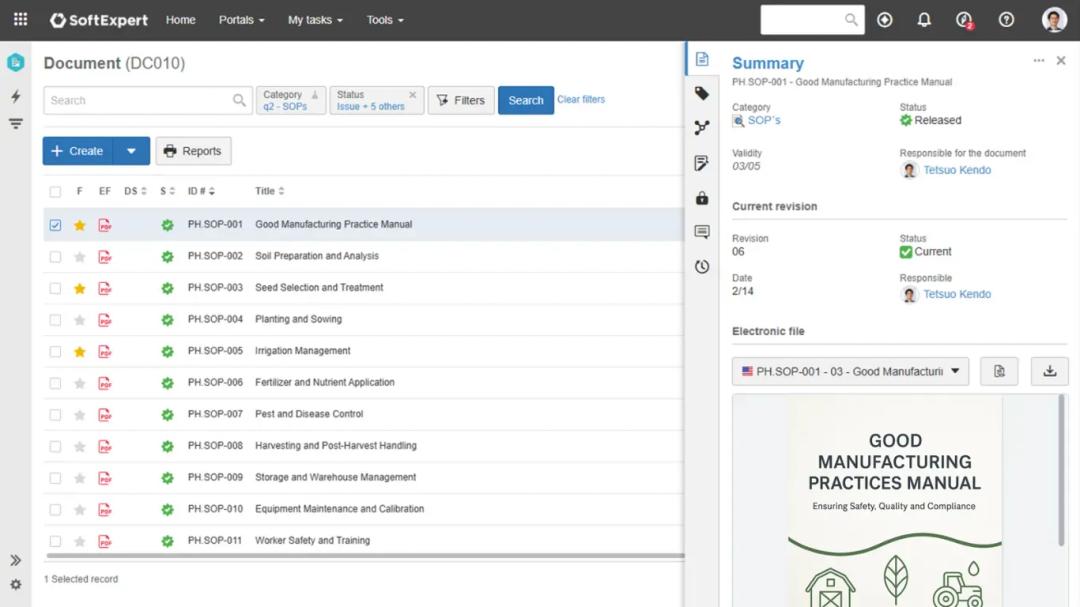Open the My tasks menu
The height and width of the screenshot is (607, 1080).
(314, 20)
